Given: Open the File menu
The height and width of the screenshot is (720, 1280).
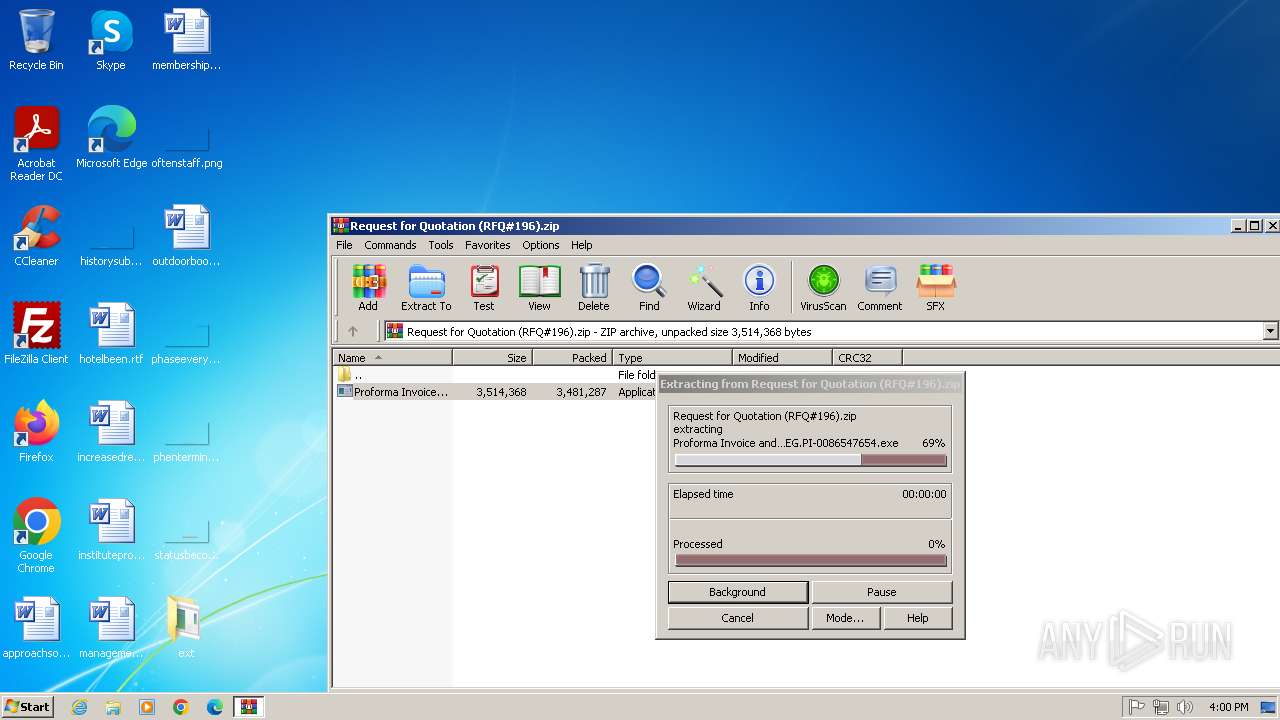Looking at the screenshot, I should coord(344,245).
